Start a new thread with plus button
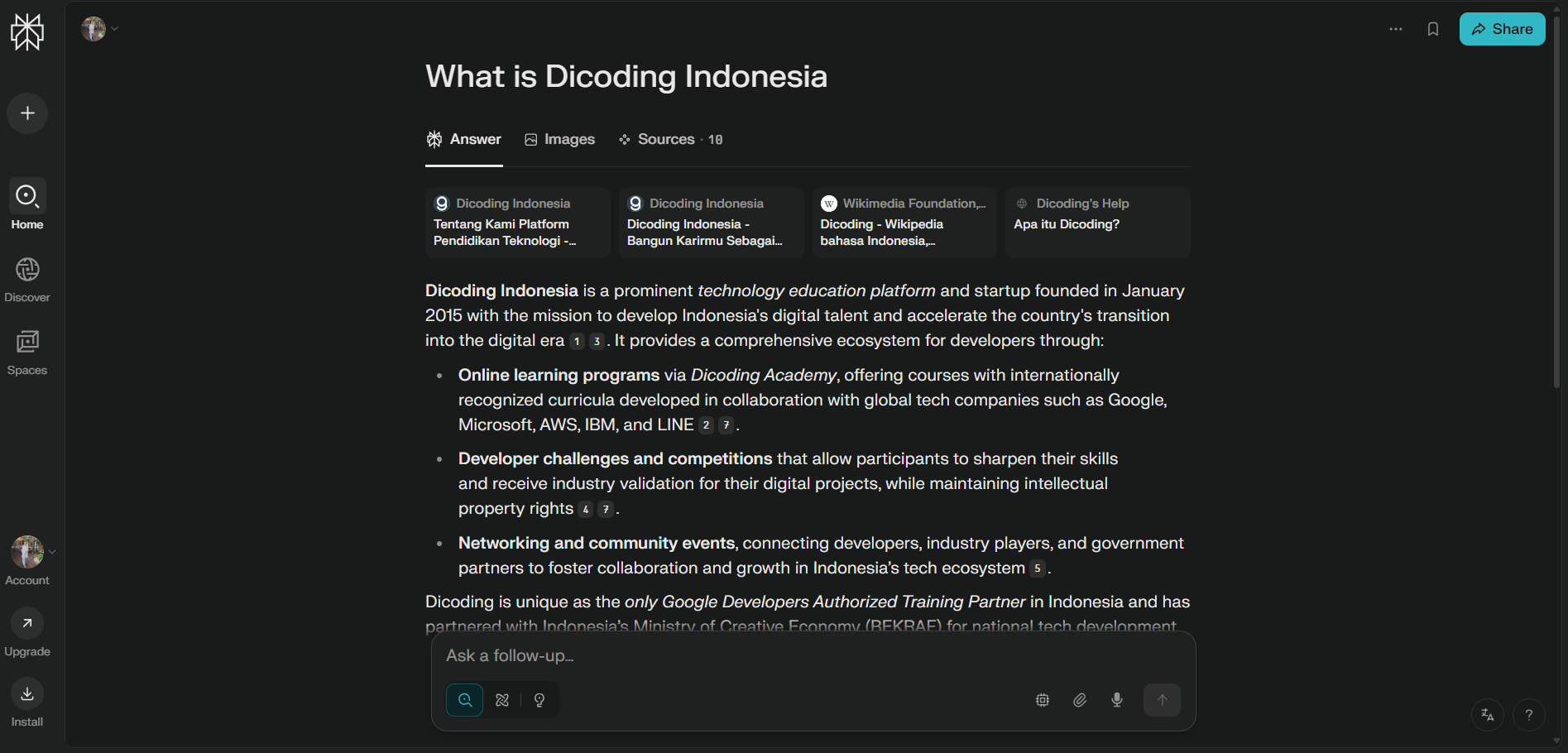1568x753 pixels. (x=27, y=113)
